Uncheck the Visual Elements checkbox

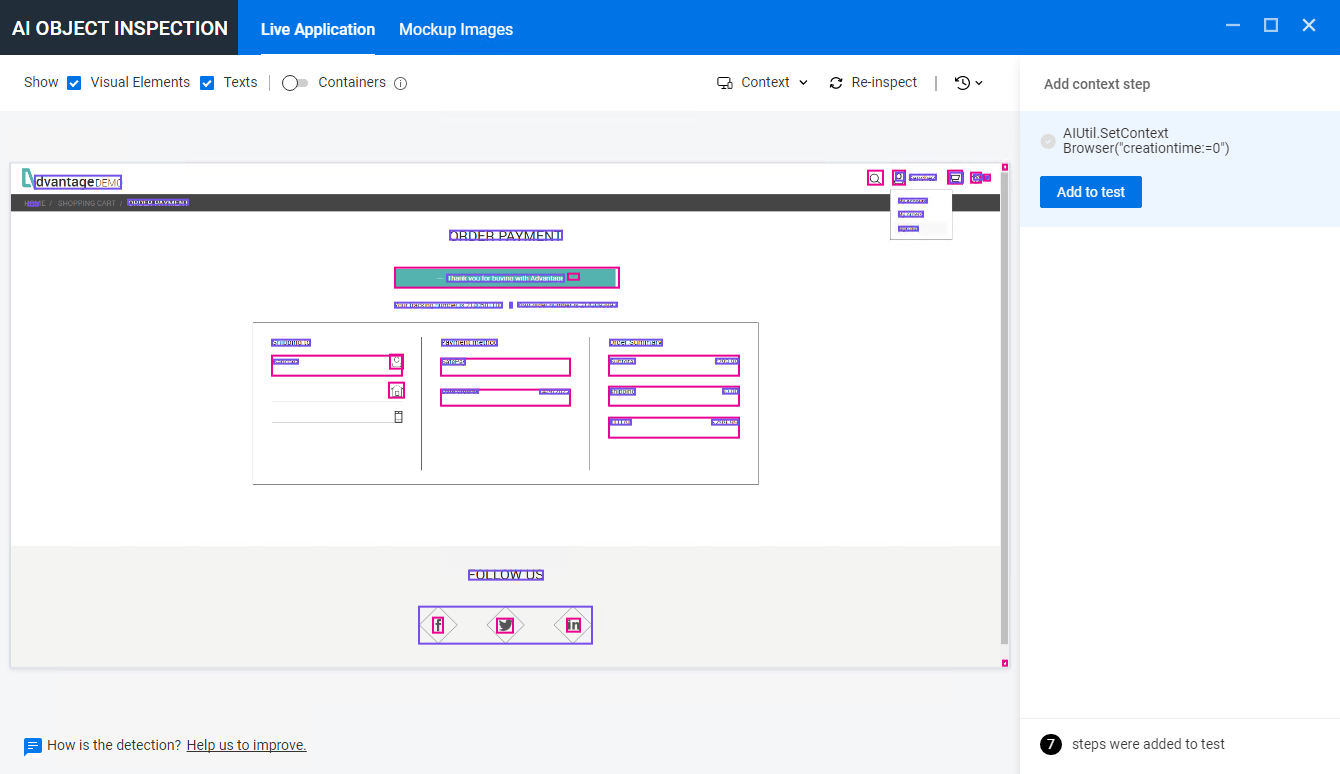(x=74, y=82)
